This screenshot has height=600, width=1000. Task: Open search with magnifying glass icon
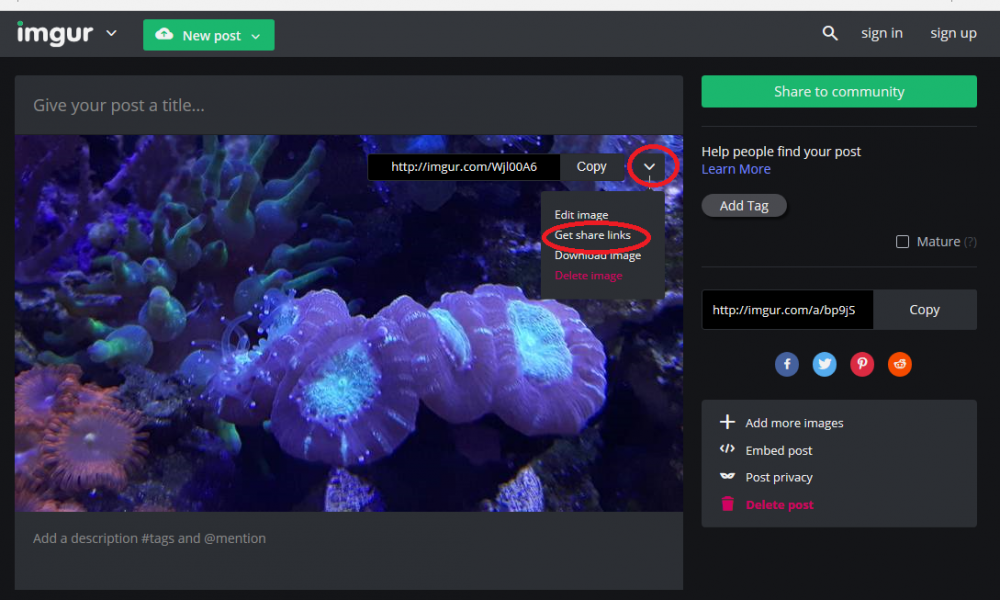830,34
